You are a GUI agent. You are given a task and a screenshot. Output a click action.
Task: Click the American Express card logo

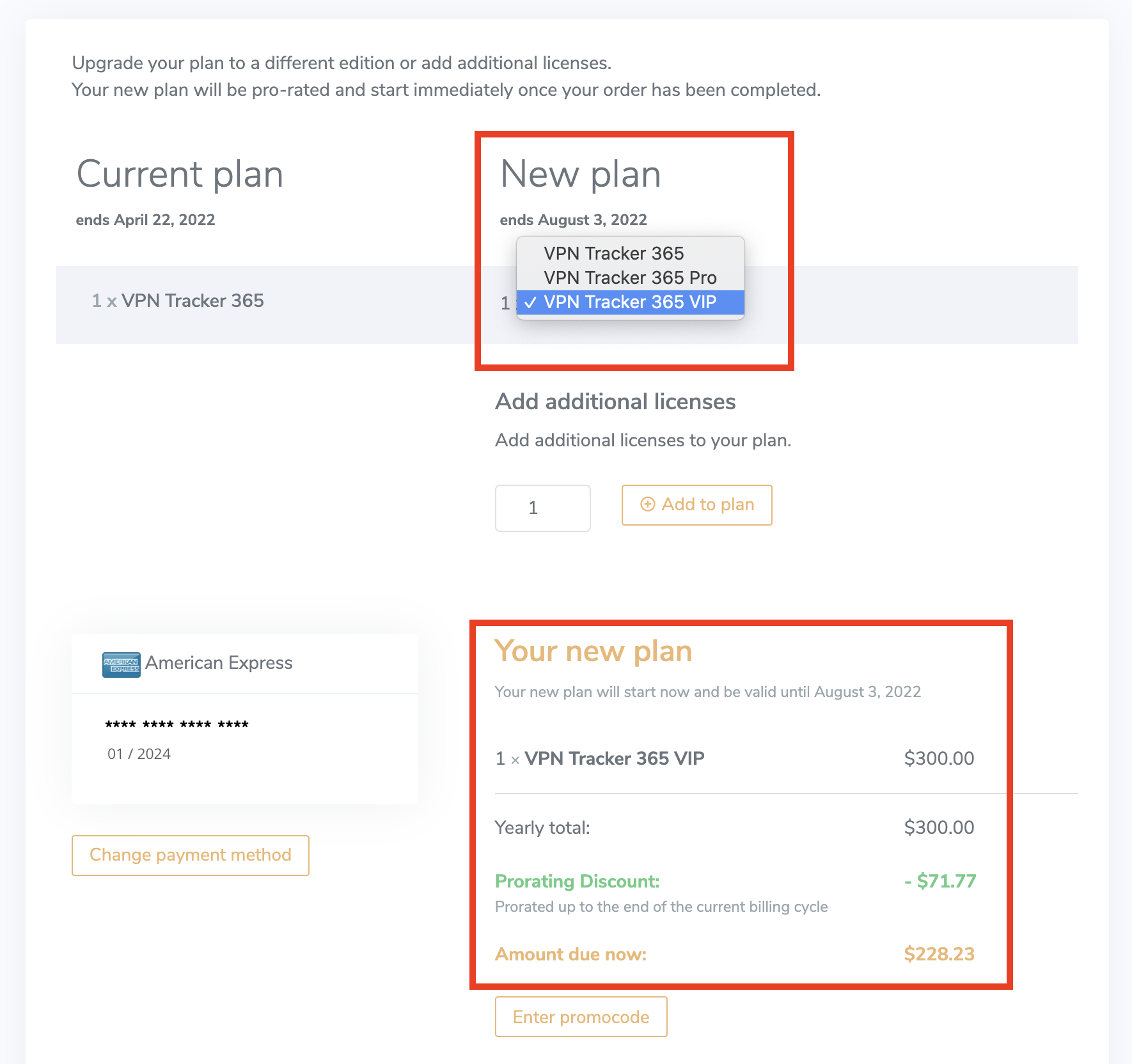point(121,664)
